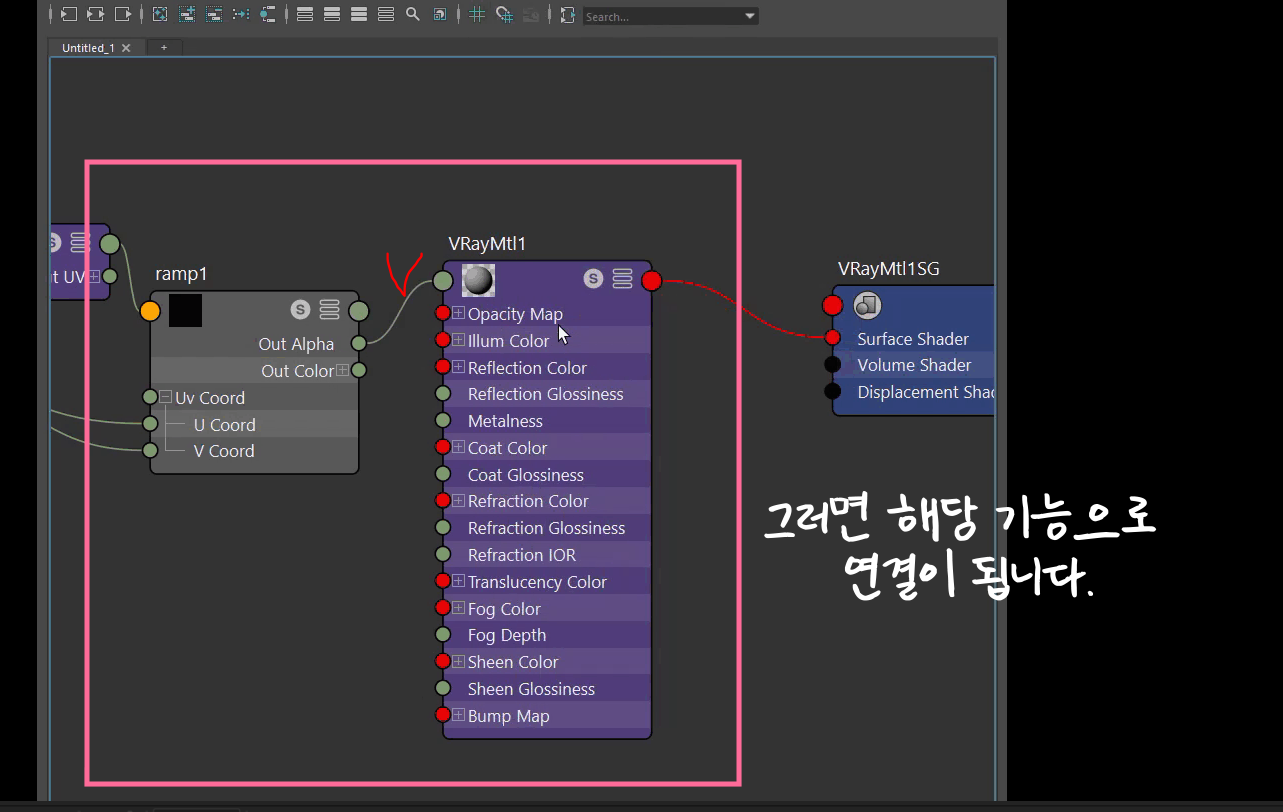
Task: Click the graph hierarchy layout icon
Action: coord(268,14)
